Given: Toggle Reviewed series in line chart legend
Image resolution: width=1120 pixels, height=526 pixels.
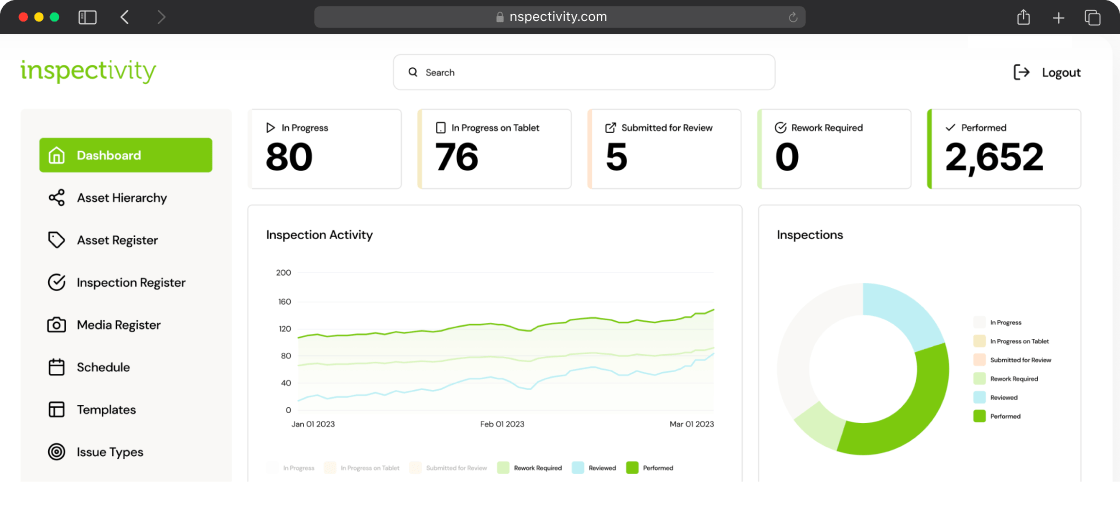Looking at the screenshot, I should point(594,468).
